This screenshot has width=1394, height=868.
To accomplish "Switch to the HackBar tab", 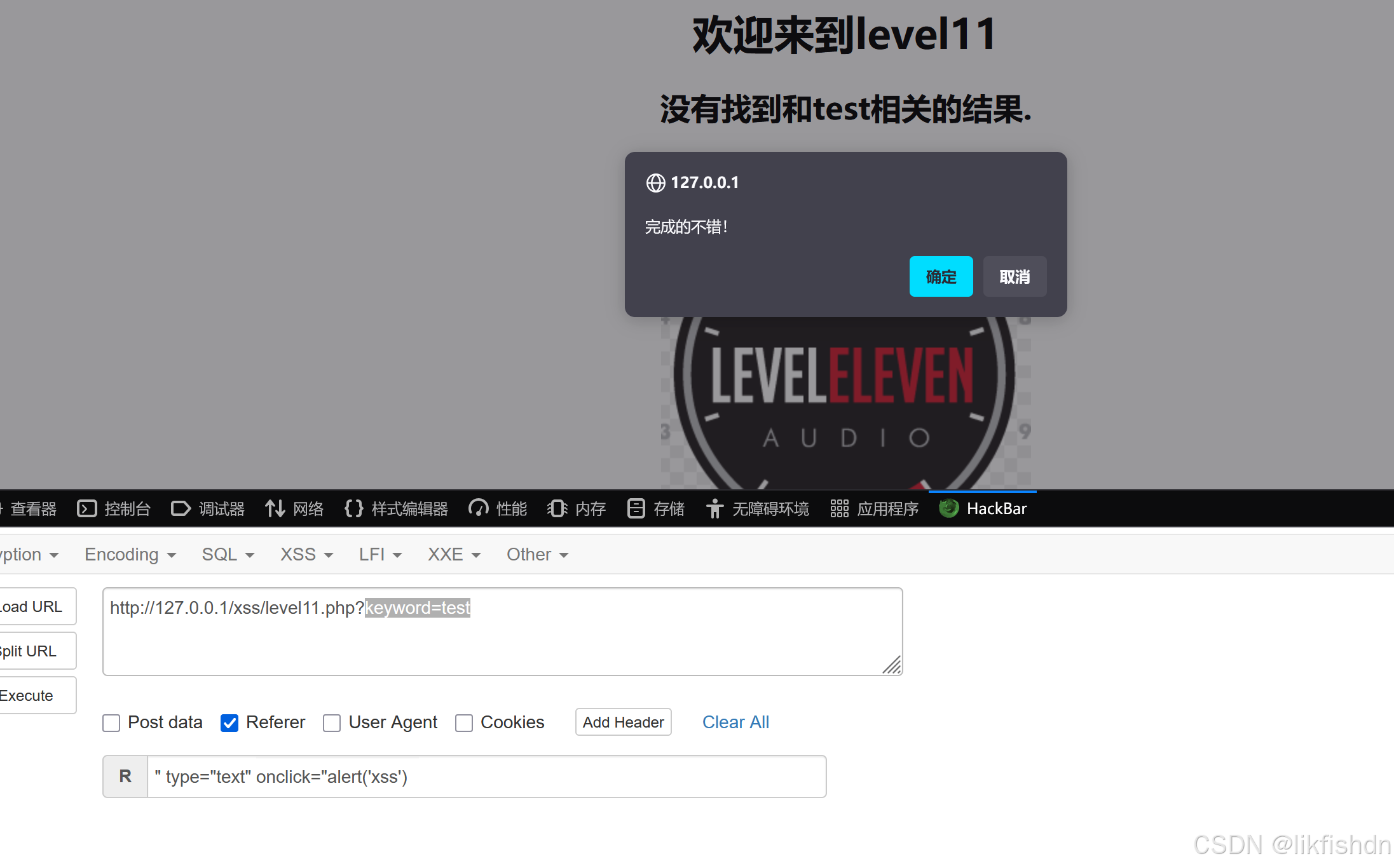I will (x=983, y=509).
